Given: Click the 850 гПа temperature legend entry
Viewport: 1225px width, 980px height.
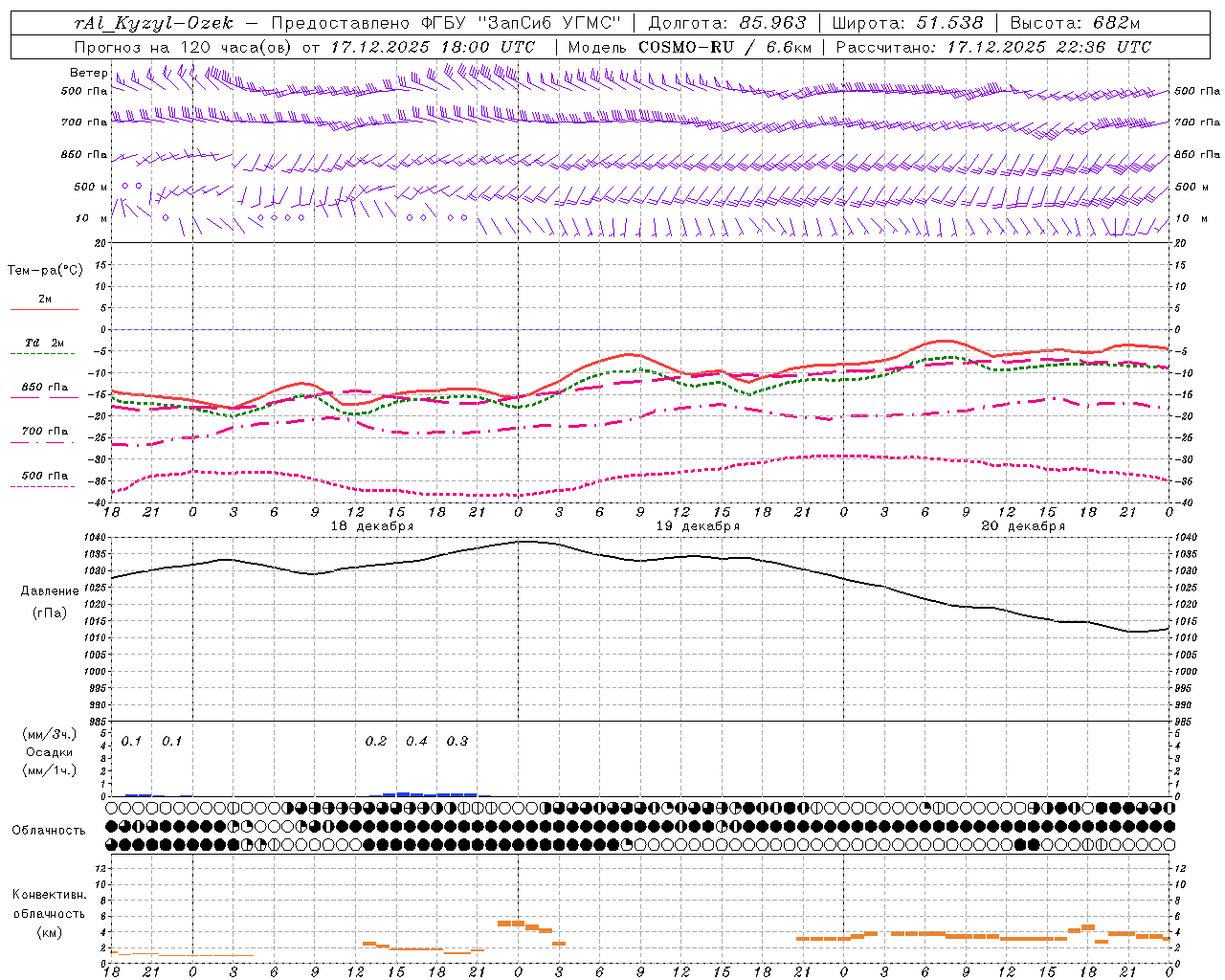Looking at the screenshot, I should point(45,388).
